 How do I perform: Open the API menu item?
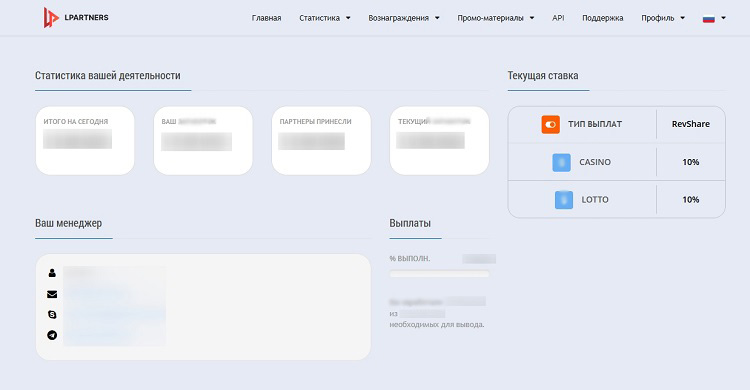pyautogui.click(x=558, y=18)
